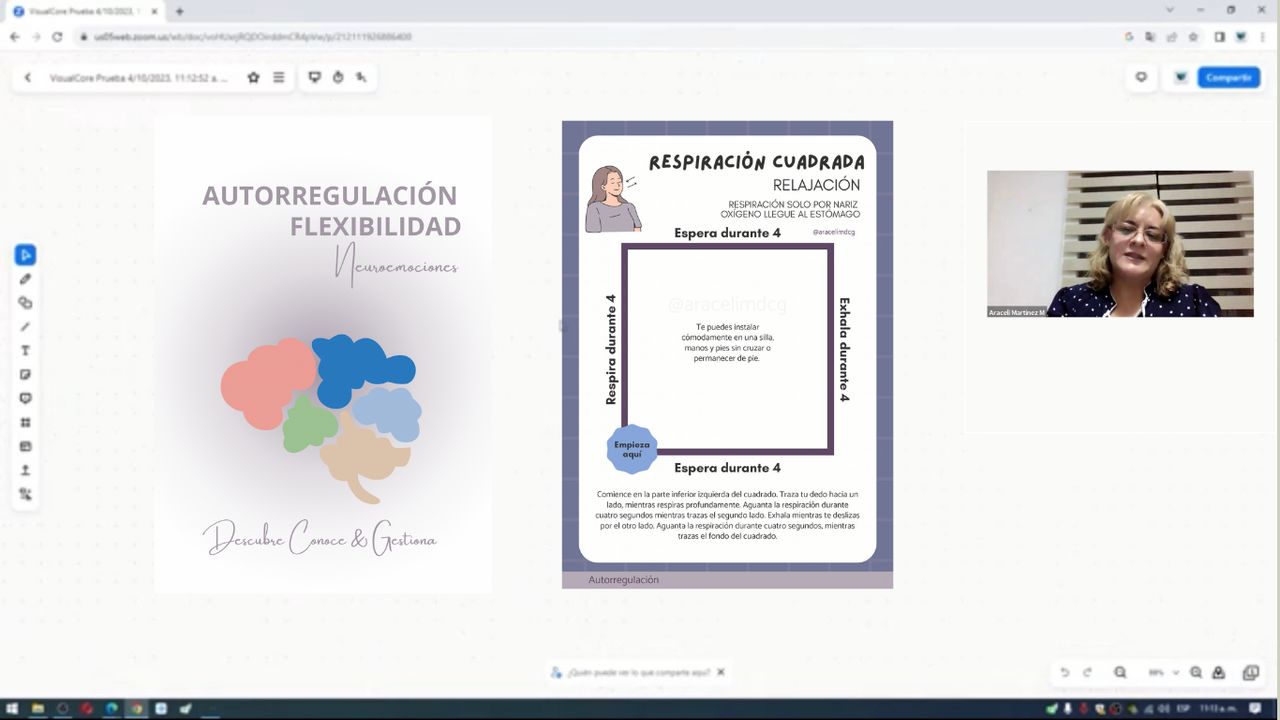This screenshot has height=720, width=1280.
Task: Select the text tool
Action: [x=25, y=351]
